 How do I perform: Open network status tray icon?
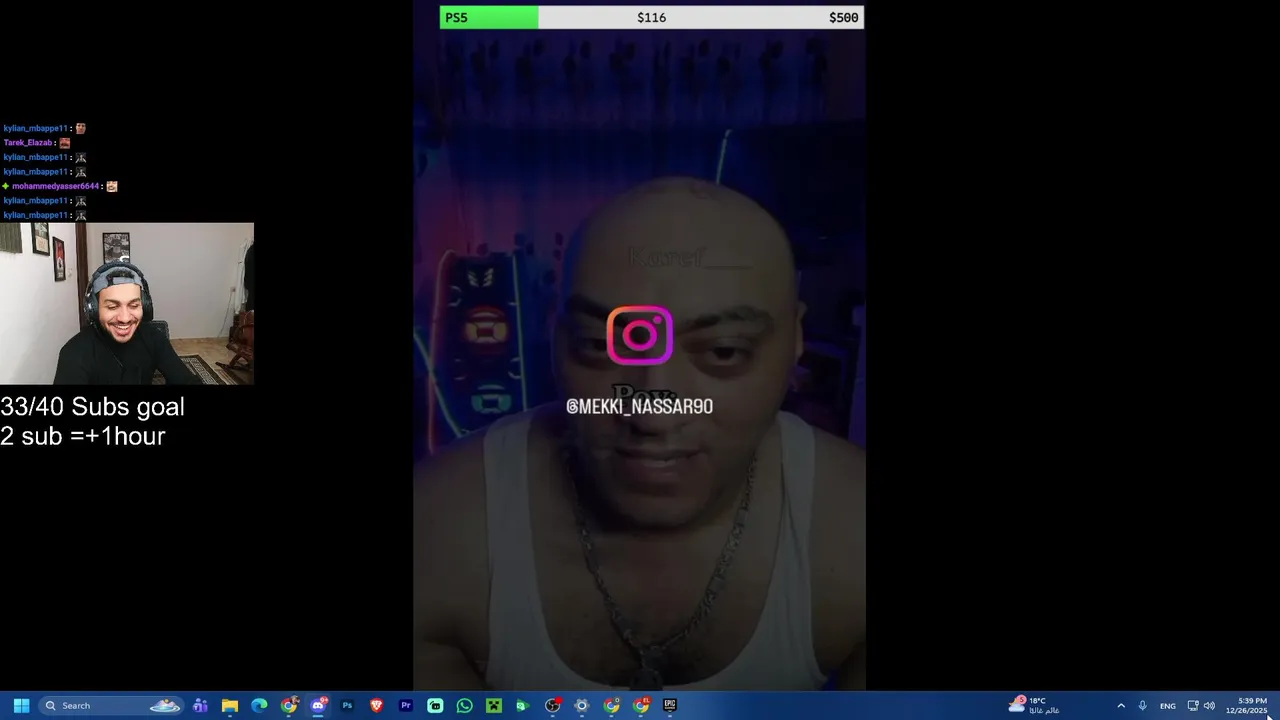(x=1192, y=705)
